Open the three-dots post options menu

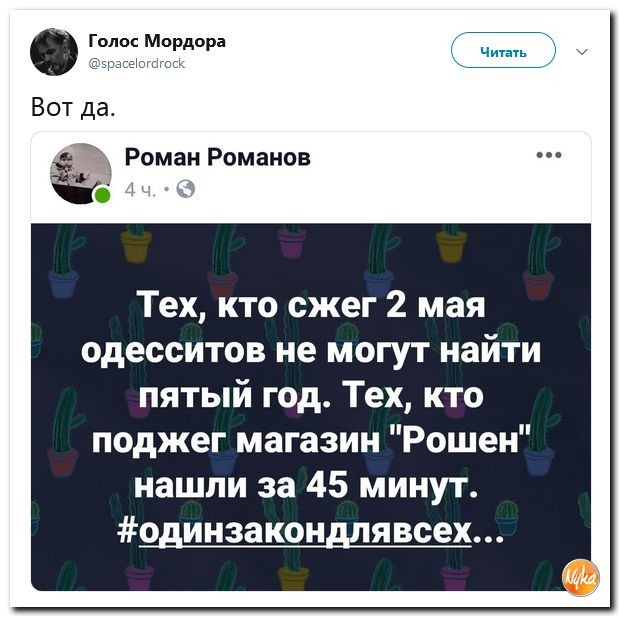tap(549, 155)
